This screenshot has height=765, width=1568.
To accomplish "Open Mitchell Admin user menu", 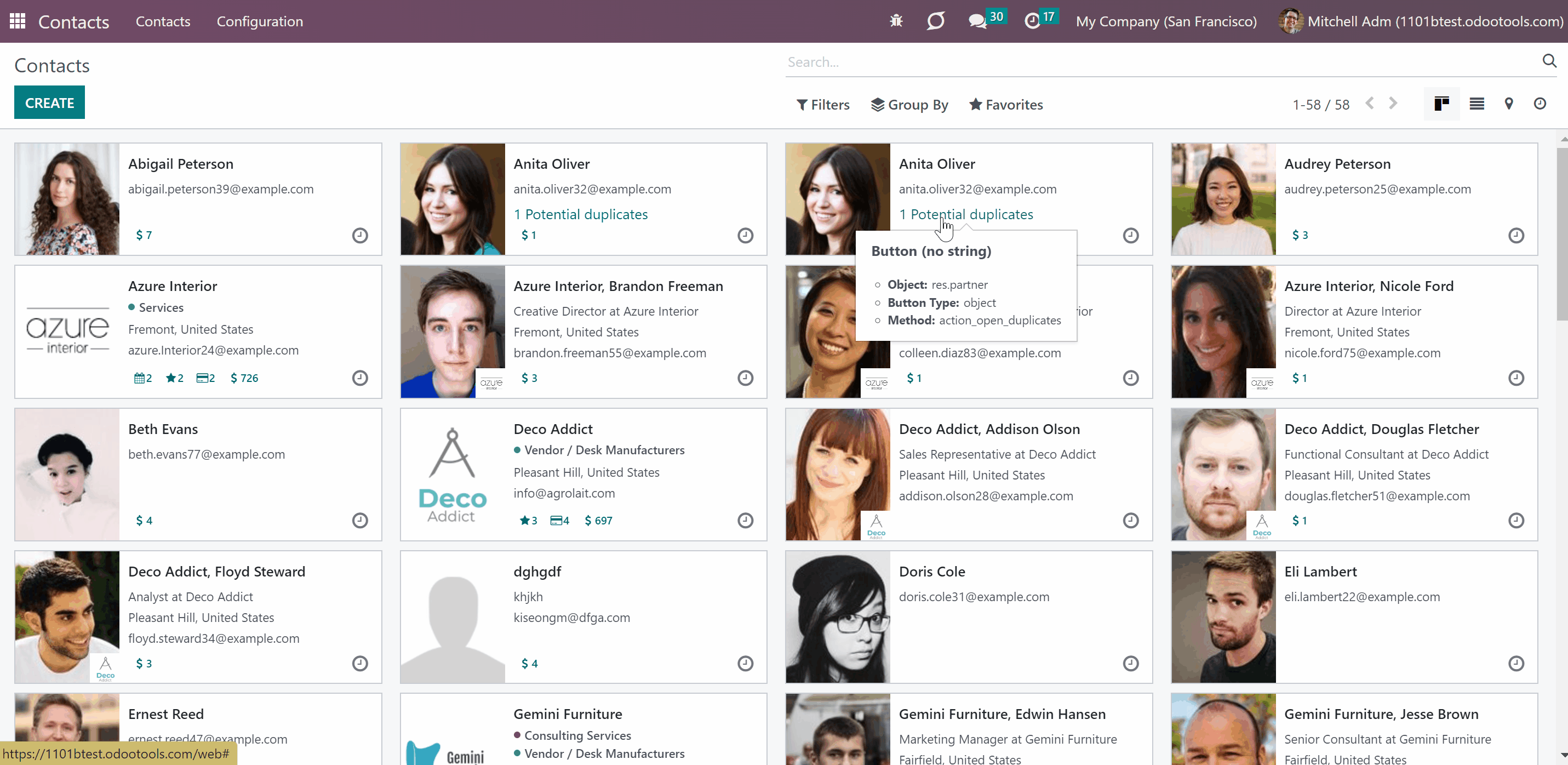I will coord(1421,21).
